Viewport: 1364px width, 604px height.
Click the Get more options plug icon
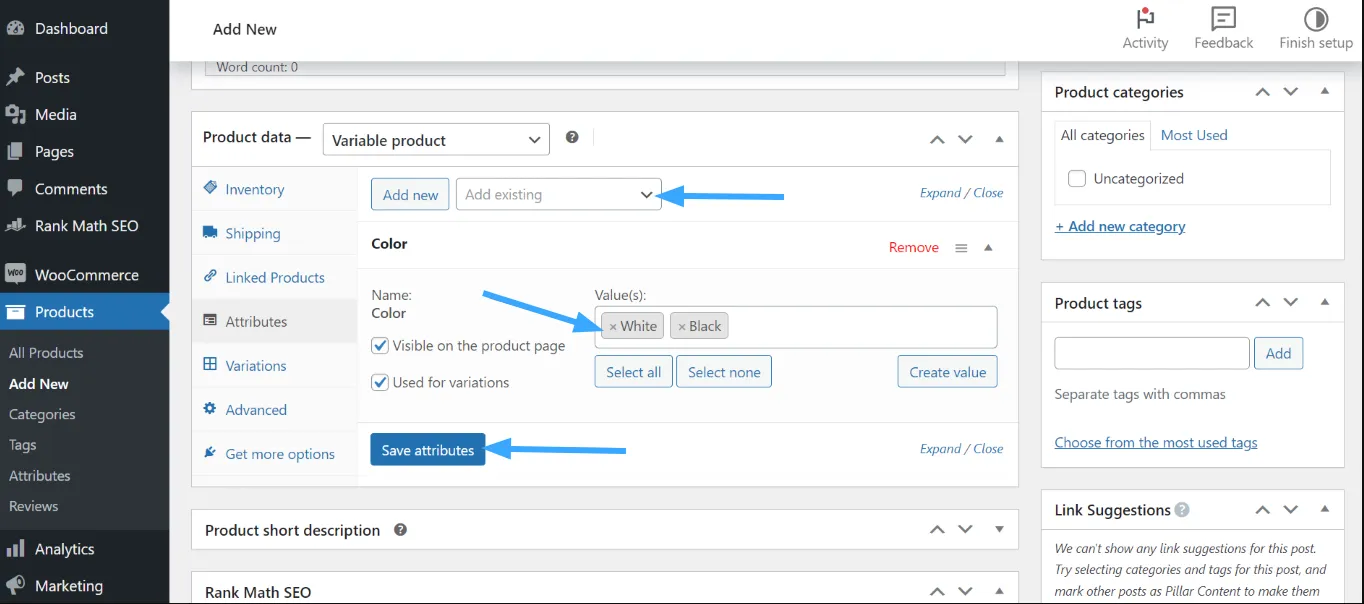pos(210,453)
